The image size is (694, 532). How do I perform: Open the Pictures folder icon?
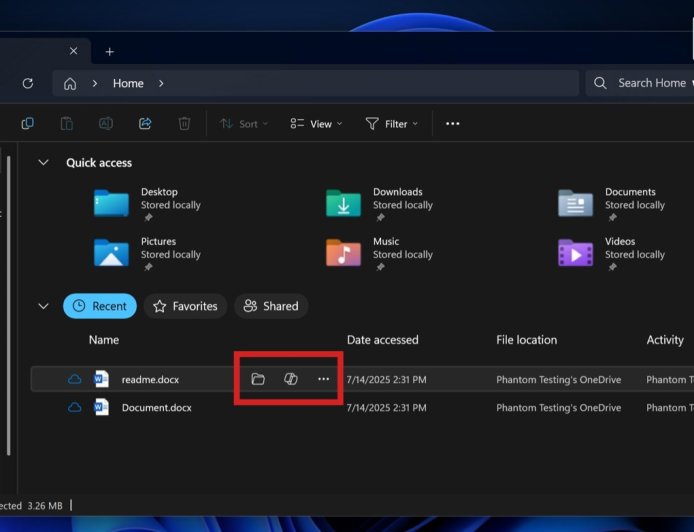coord(111,253)
